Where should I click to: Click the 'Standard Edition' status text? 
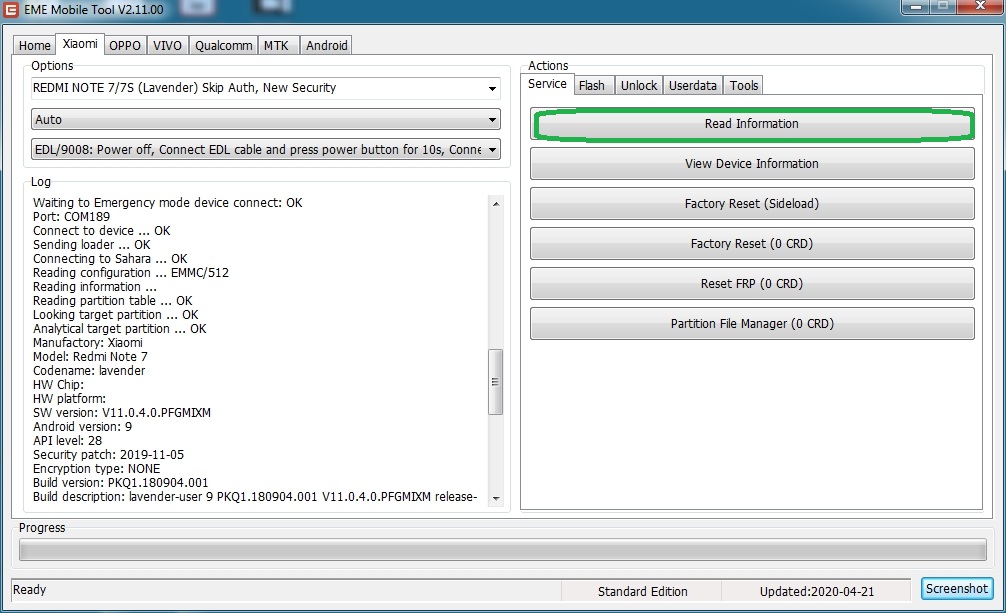pyautogui.click(x=642, y=592)
